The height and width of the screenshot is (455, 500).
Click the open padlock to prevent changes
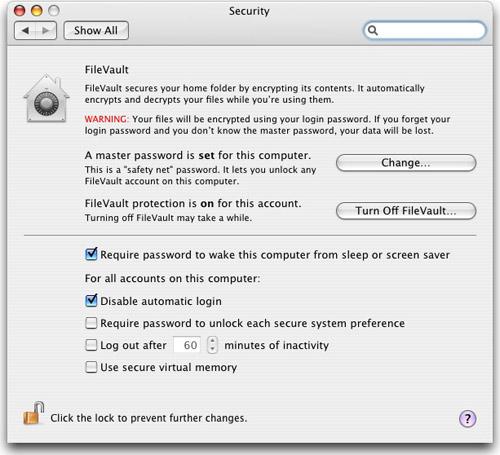coord(33,413)
